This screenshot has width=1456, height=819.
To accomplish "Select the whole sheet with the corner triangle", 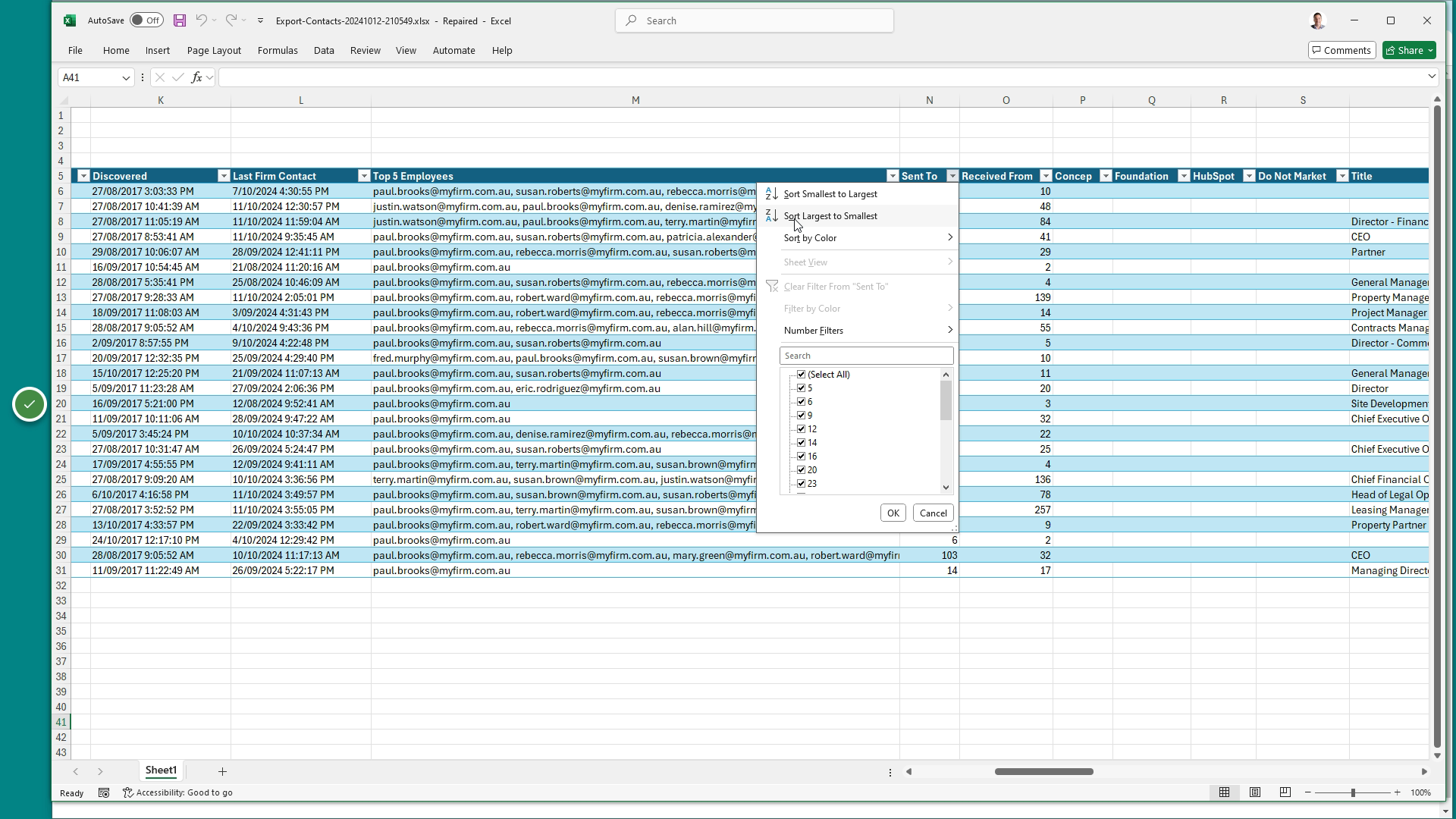I will tap(64, 100).
